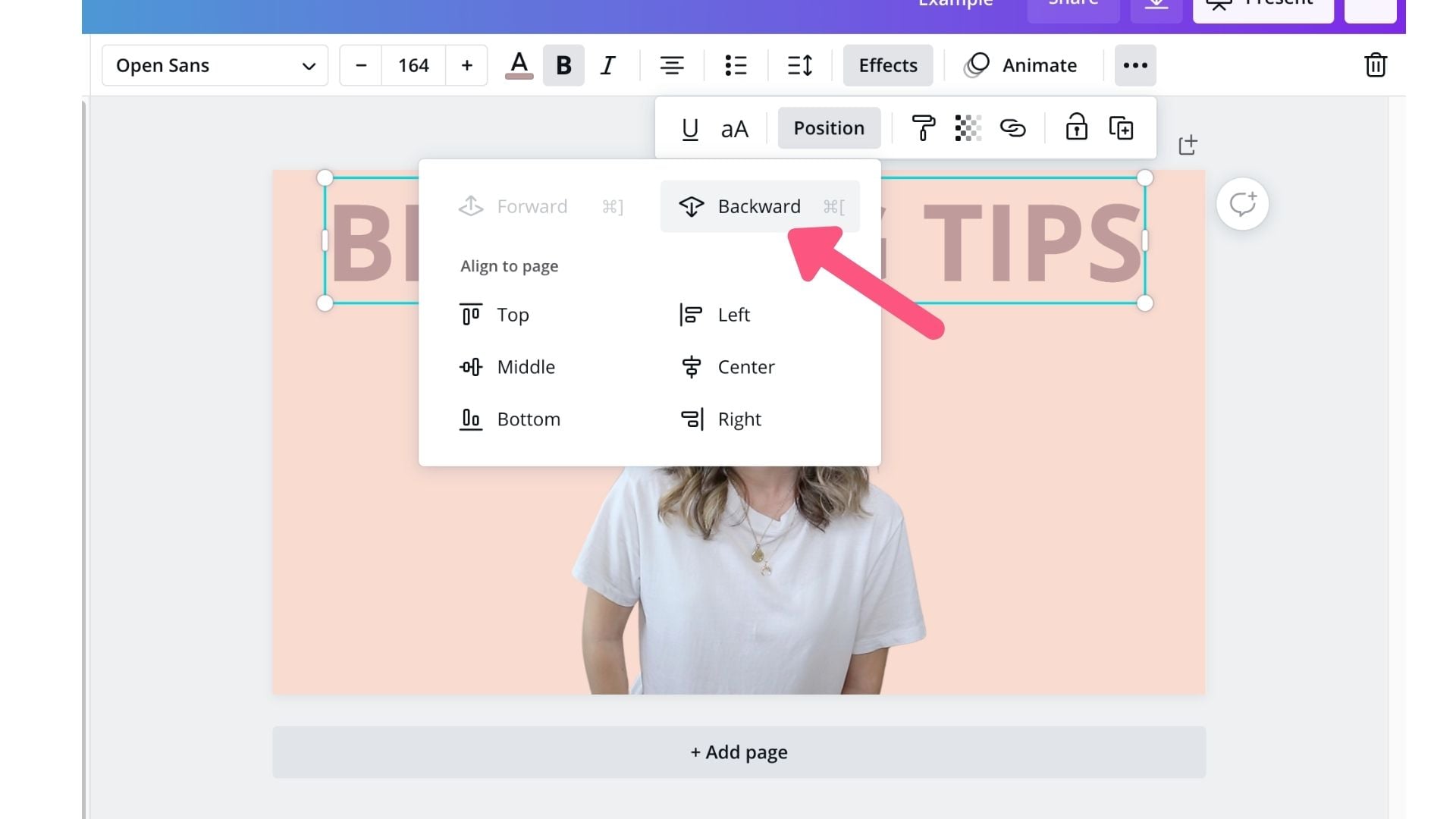Click the Add page button
This screenshot has height=819, width=1456.
[739, 752]
